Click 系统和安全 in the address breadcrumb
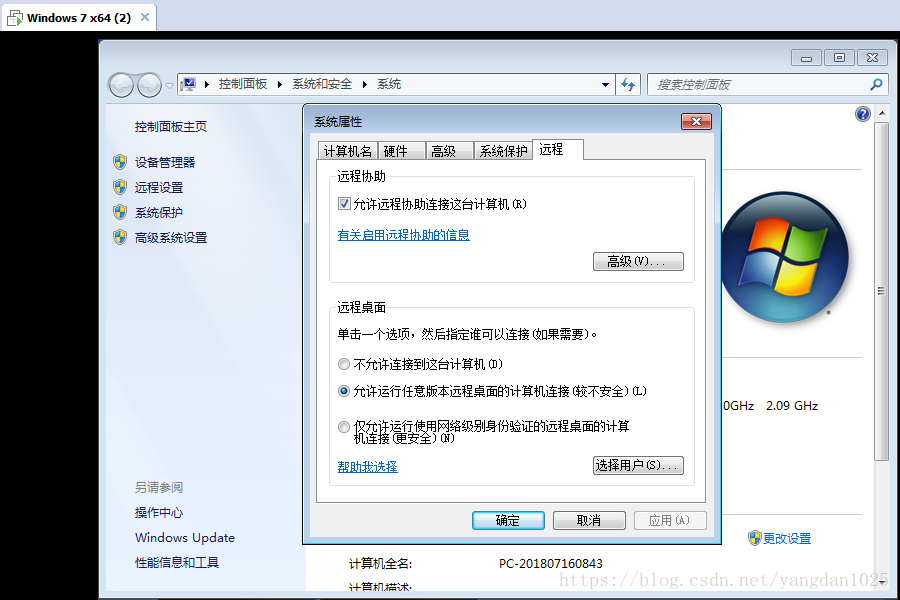This screenshot has height=600, width=900. click(x=322, y=84)
